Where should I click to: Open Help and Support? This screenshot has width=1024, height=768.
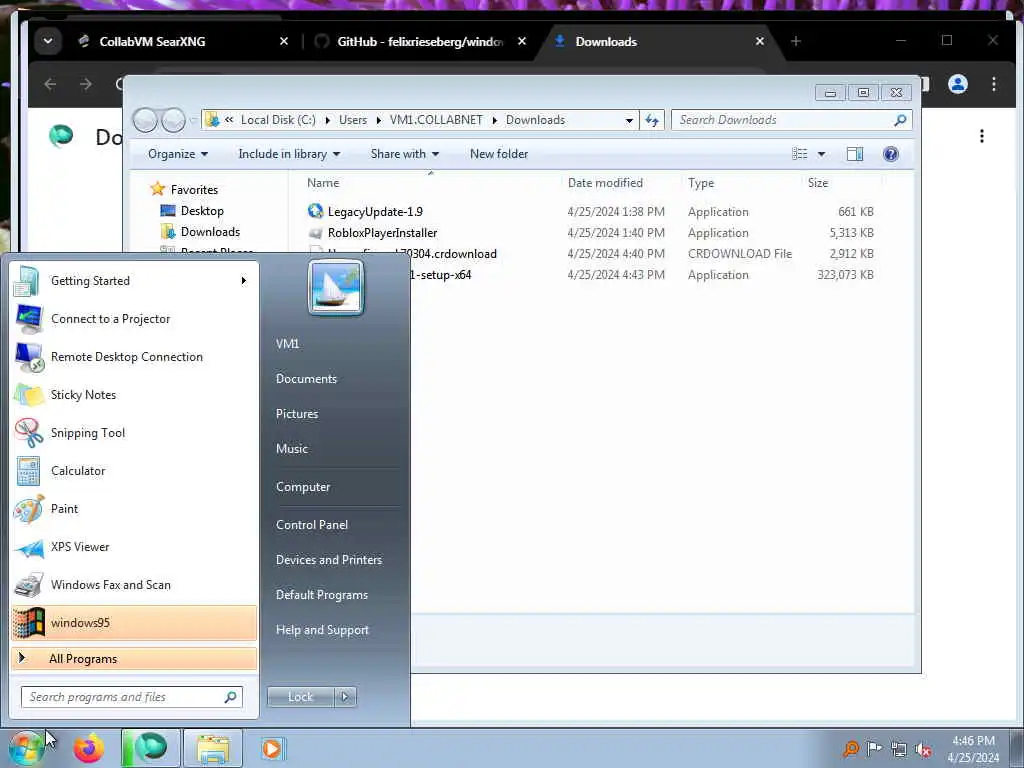coord(322,630)
